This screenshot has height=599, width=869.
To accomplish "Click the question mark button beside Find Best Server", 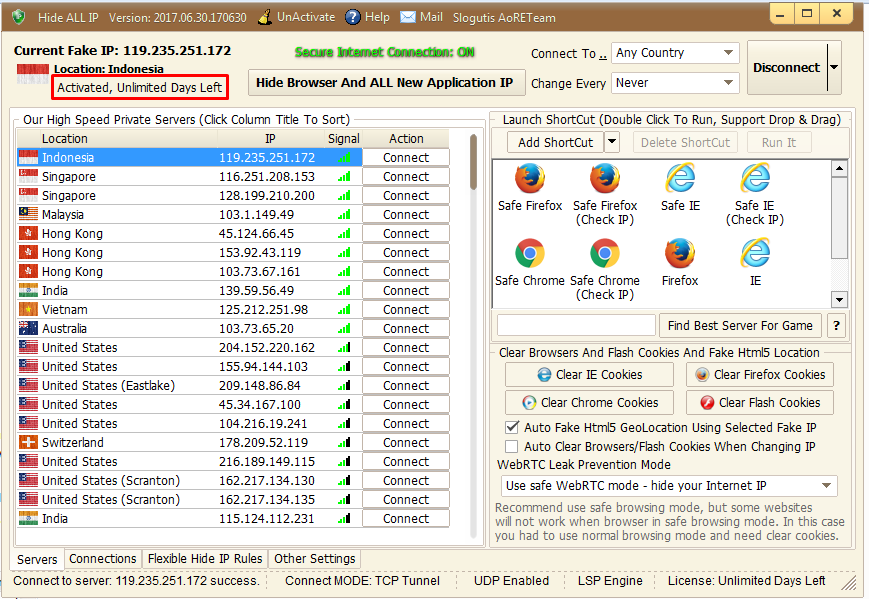I will (837, 326).
